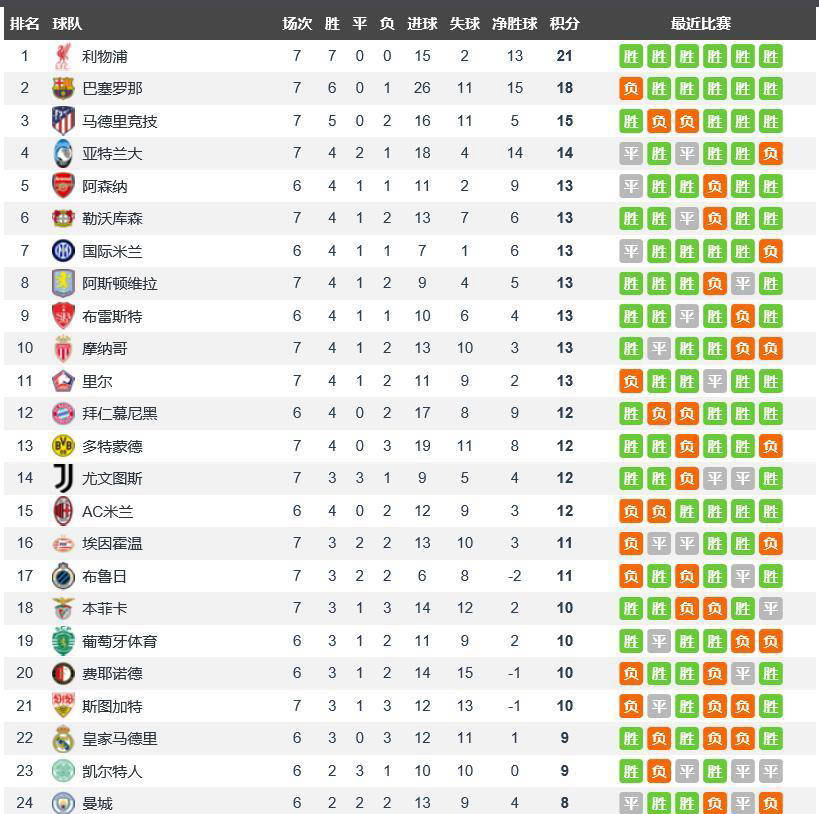Open the 拜仁慕尼黑 team link
Screen dimensions: 819x814
point(120,414)
